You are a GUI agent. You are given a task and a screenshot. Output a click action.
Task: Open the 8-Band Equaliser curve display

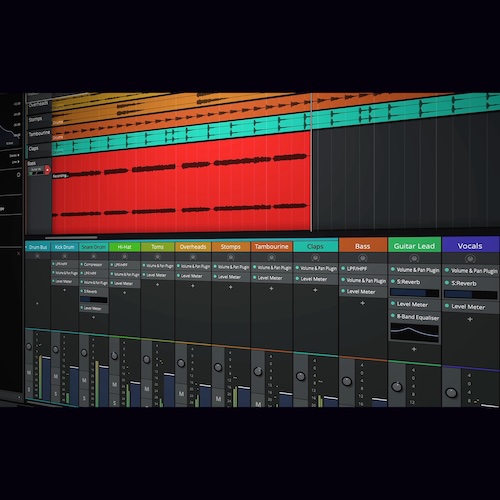coord(415,333)
